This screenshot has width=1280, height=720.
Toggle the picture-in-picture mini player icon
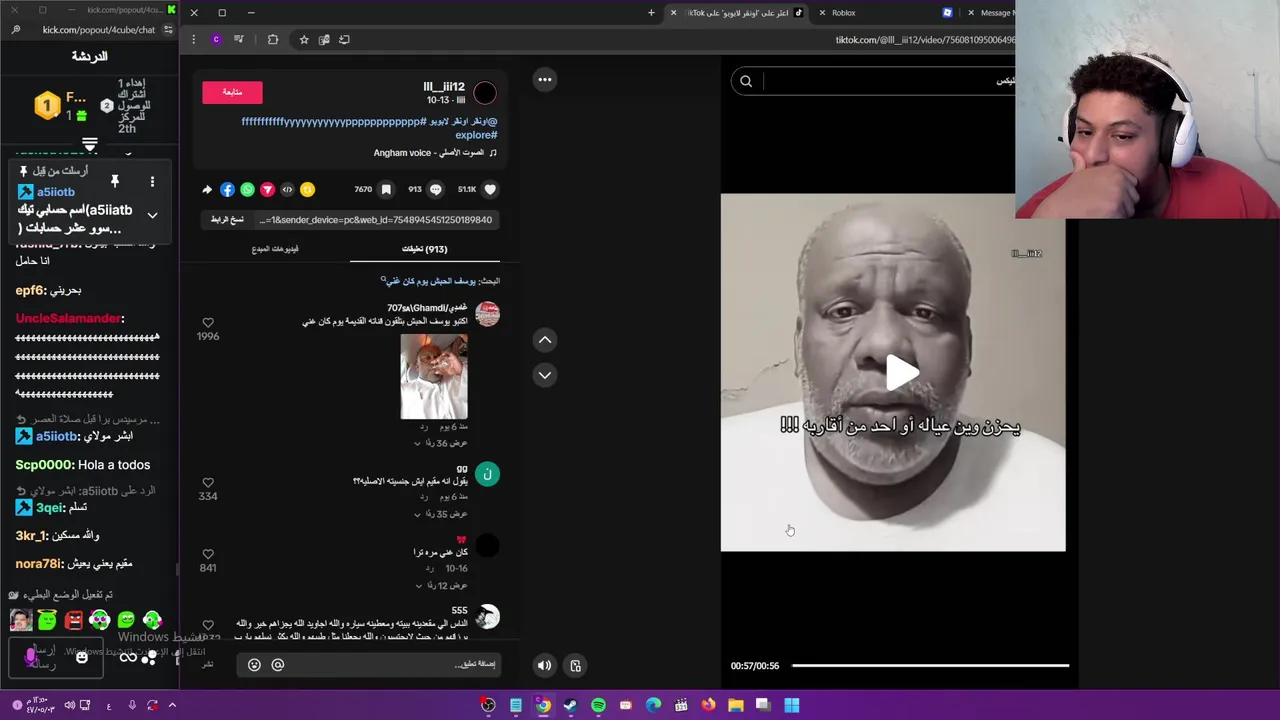[x=576, y=665]
